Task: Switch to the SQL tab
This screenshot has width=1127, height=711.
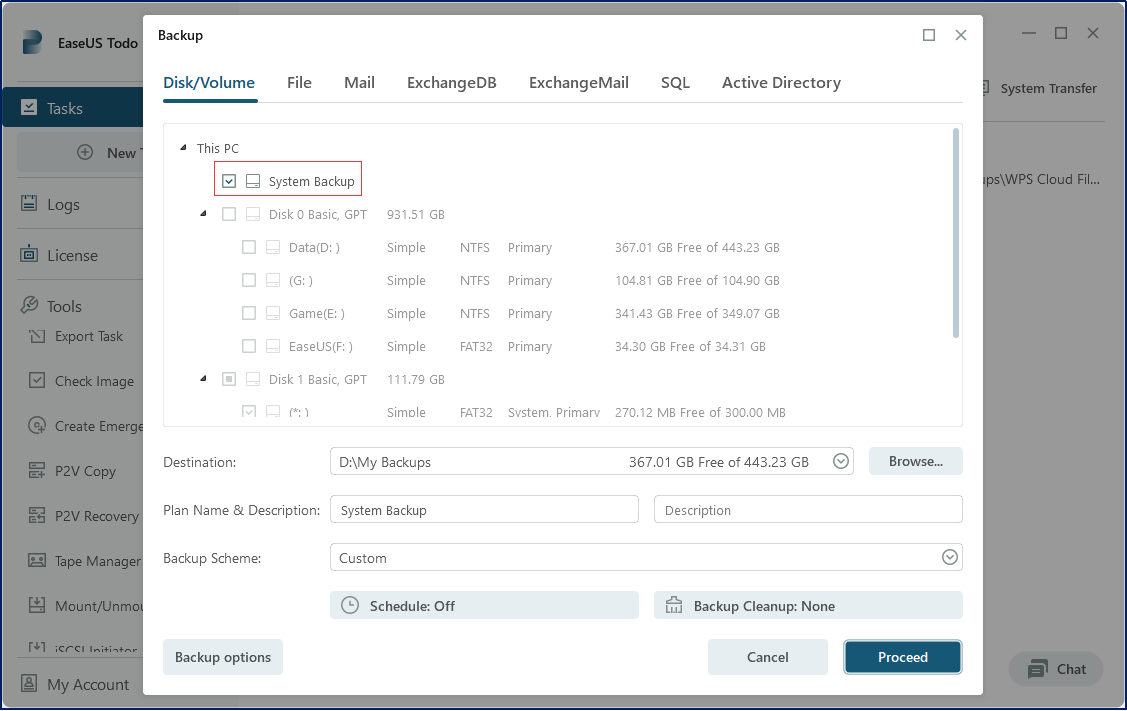Action: 675,83
